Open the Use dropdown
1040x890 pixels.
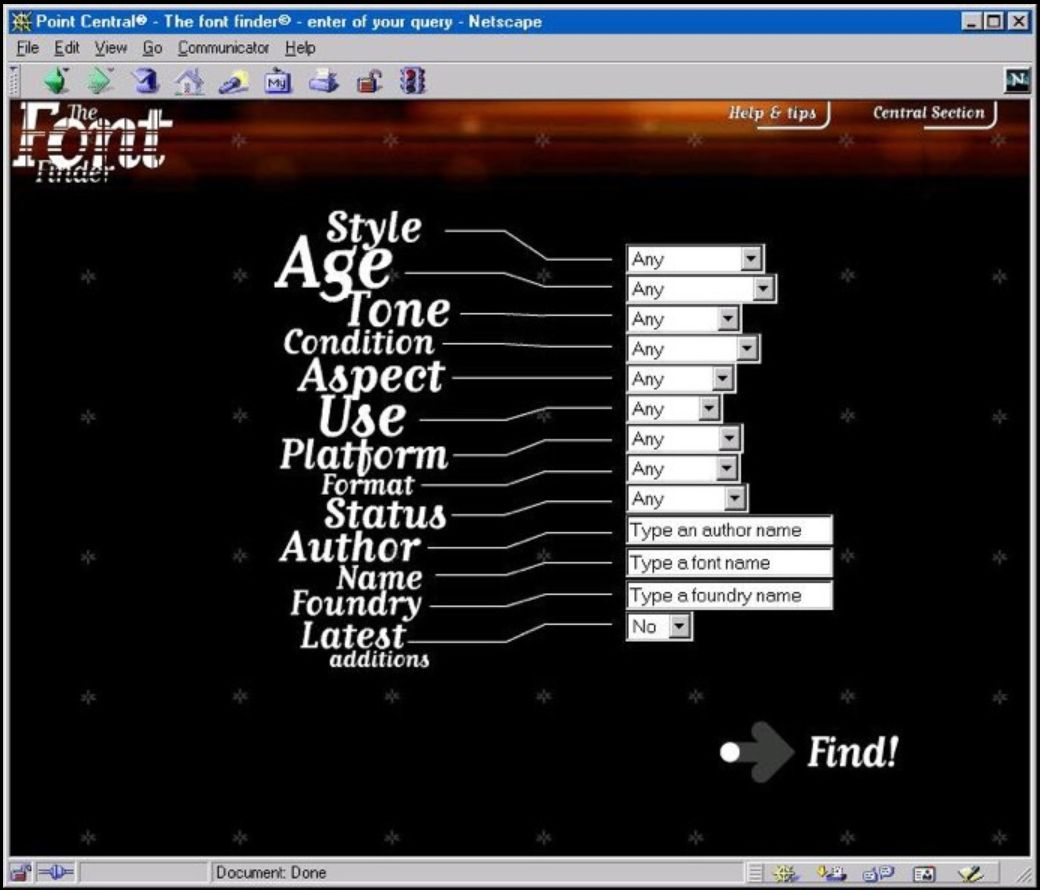(674, 409)
